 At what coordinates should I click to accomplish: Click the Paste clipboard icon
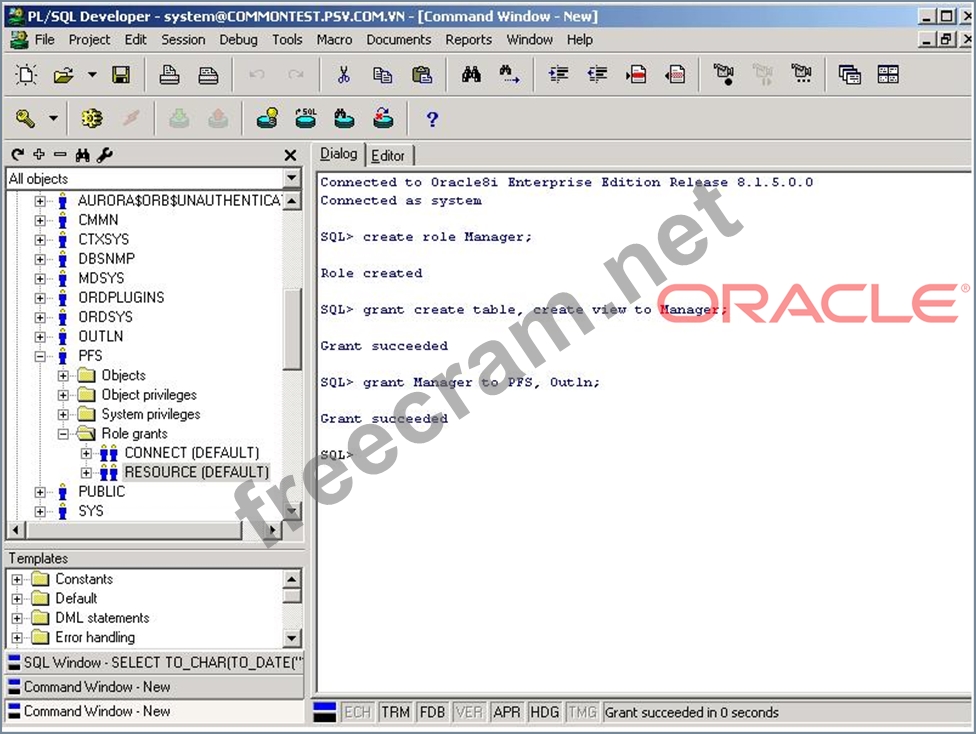pos(421,75)
